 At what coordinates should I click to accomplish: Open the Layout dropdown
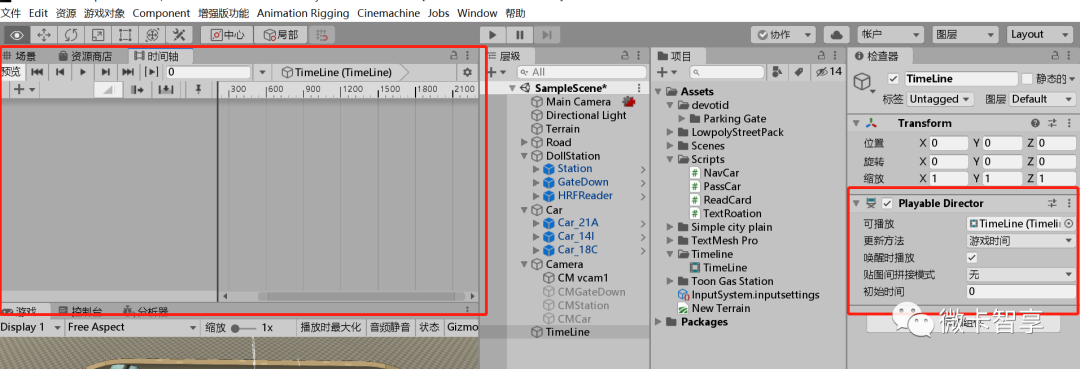pos(1039,34)
